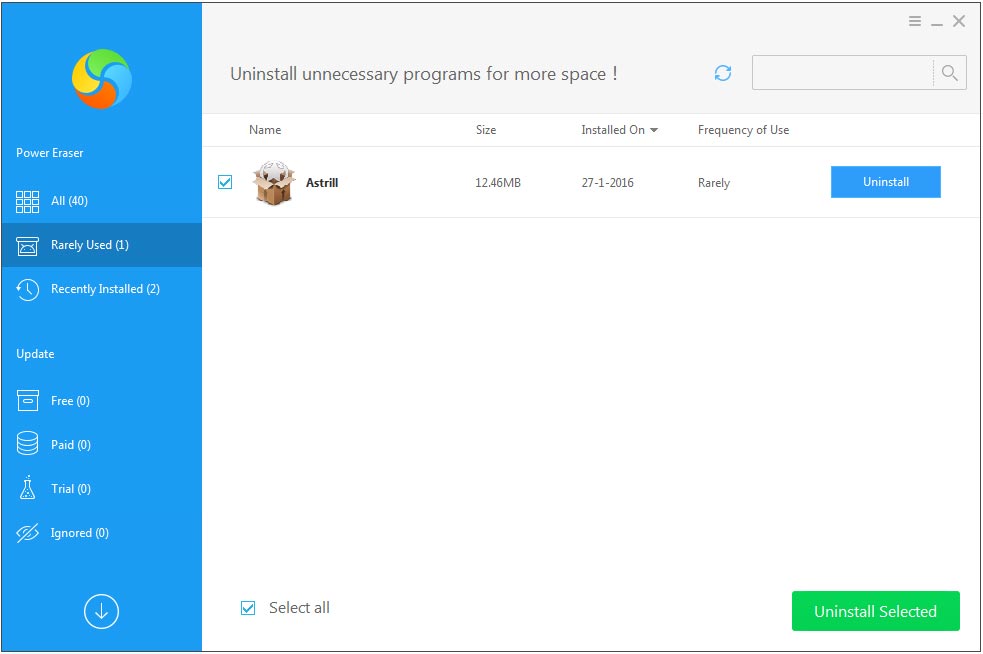
Task: Sort the list by Name column
Action: [265, 130]
